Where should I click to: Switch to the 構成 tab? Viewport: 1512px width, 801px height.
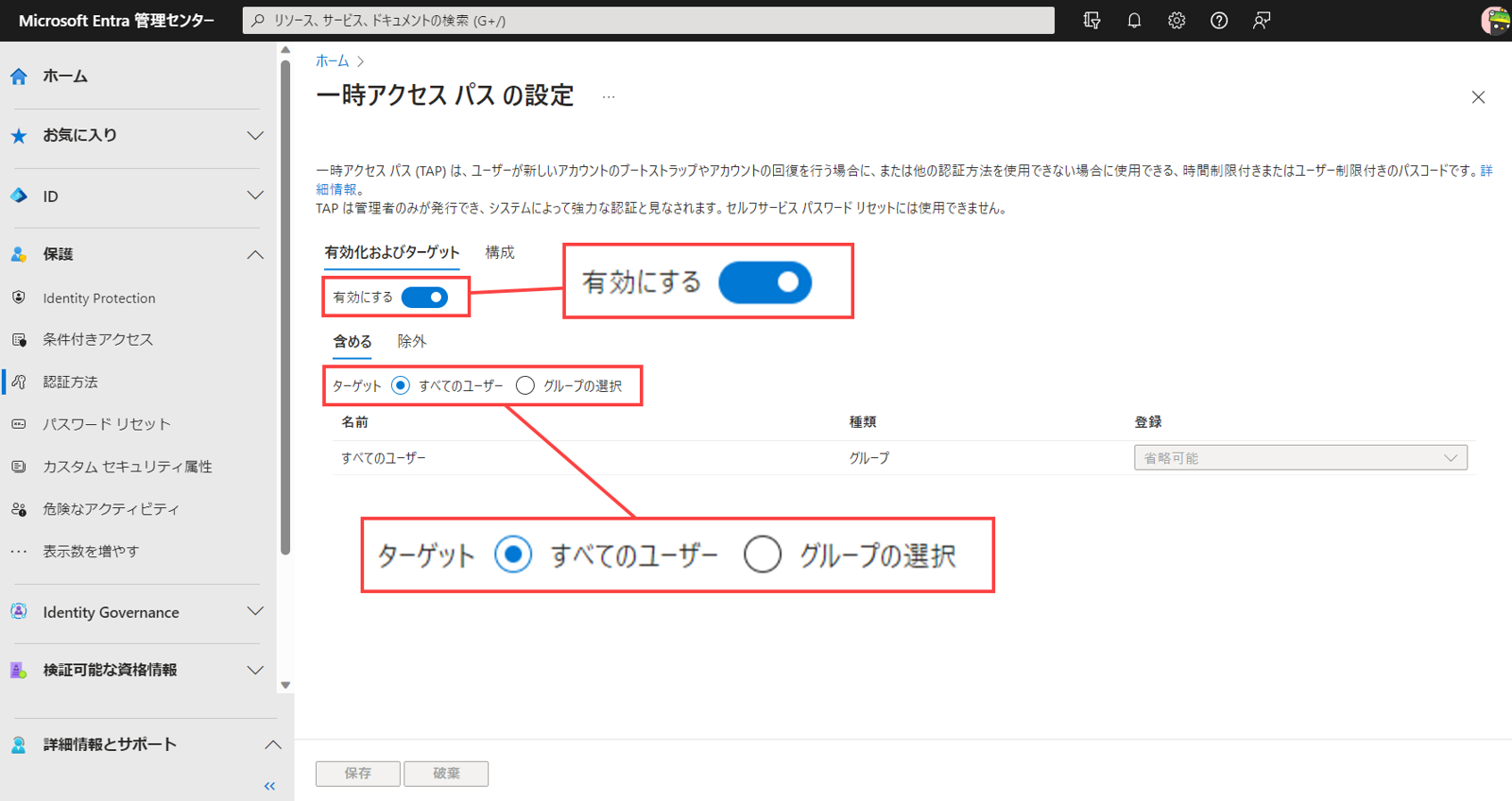500,252
